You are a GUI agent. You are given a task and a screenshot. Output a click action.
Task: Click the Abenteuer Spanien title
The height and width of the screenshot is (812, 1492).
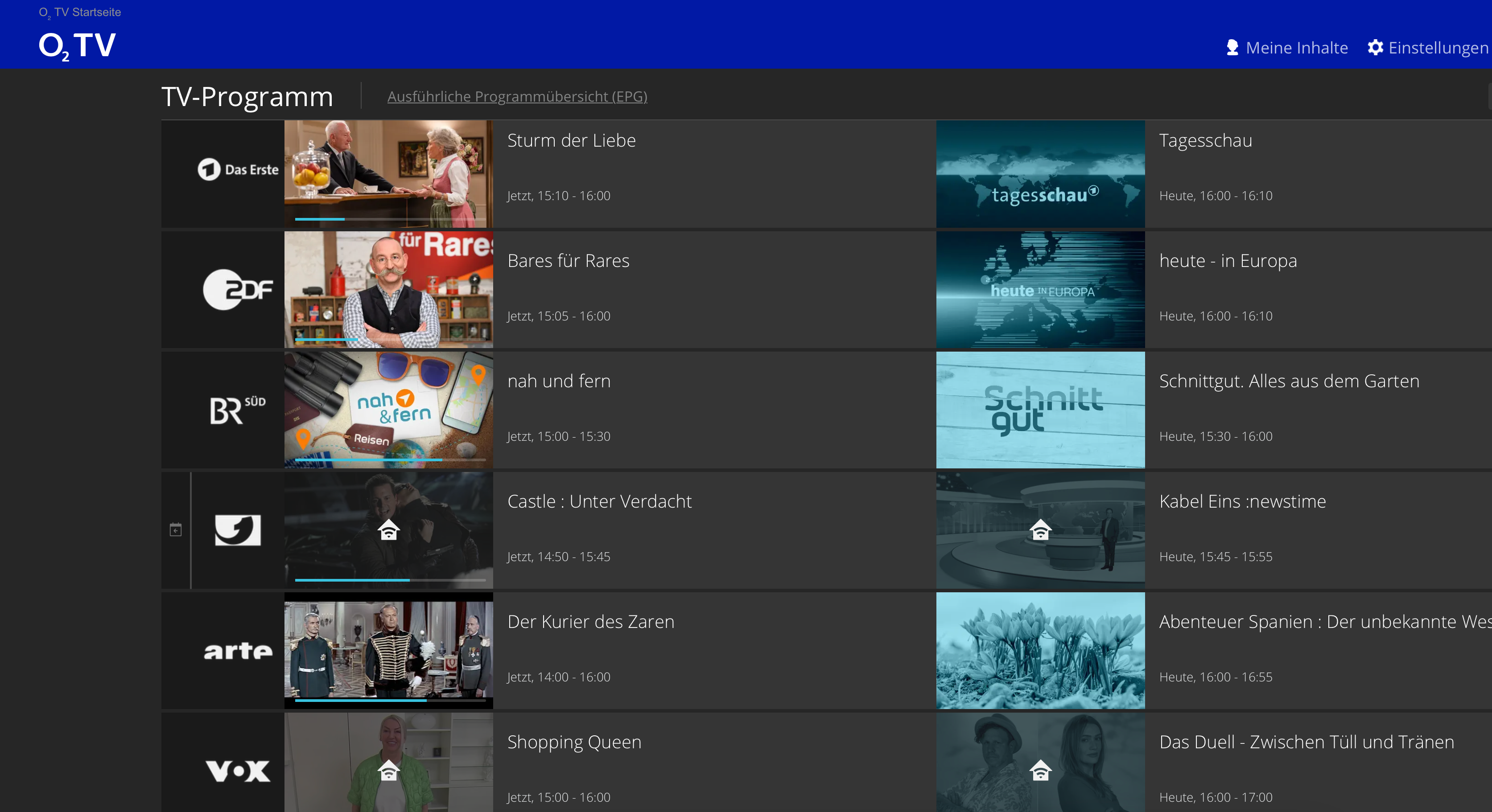1325,622
